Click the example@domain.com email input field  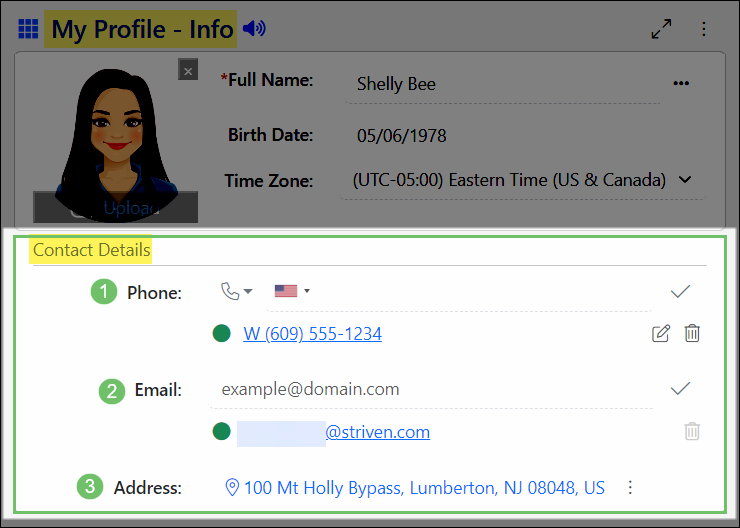(x=431, y=390)
